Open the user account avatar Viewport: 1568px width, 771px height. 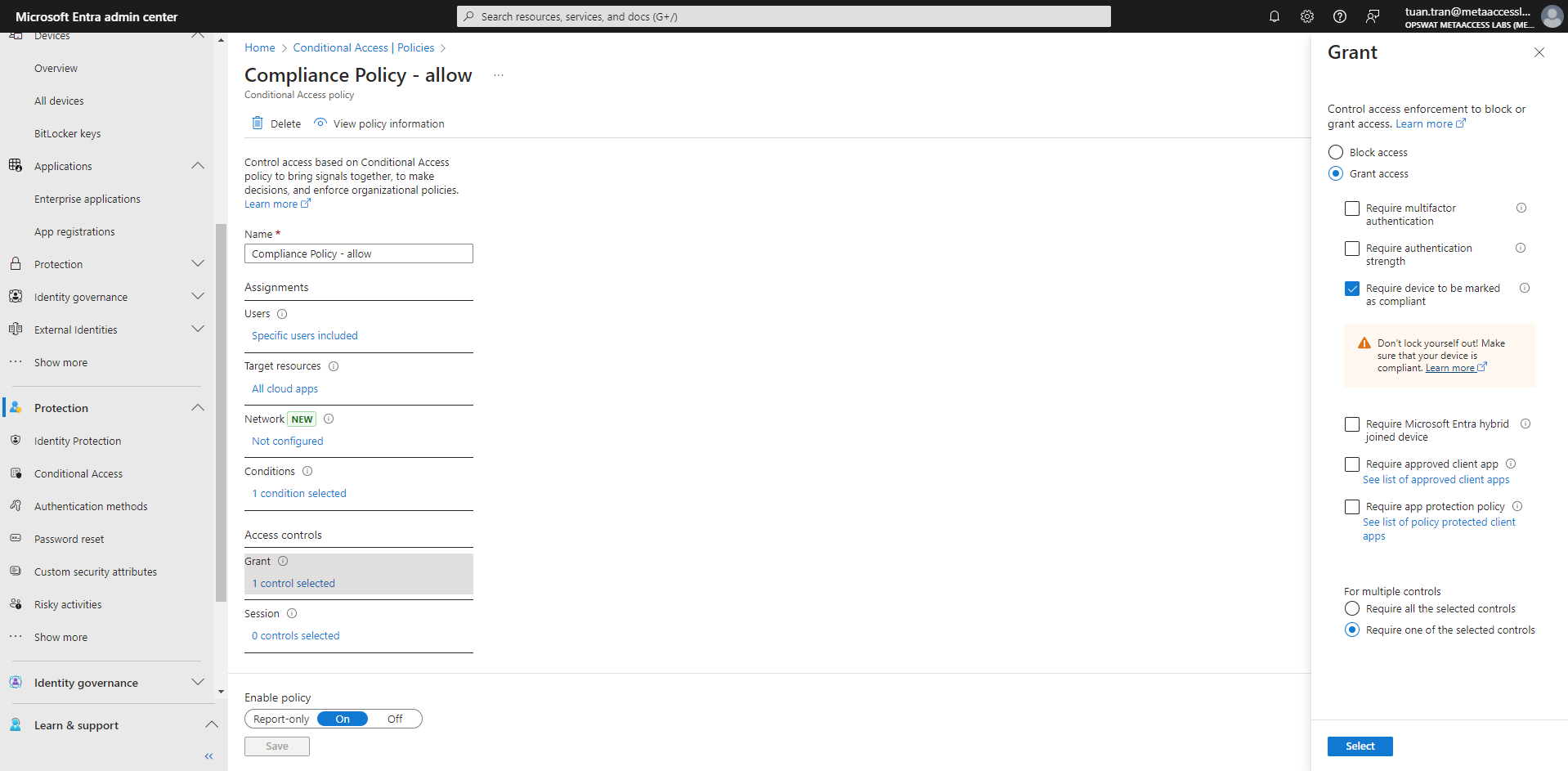[1552, 16]
